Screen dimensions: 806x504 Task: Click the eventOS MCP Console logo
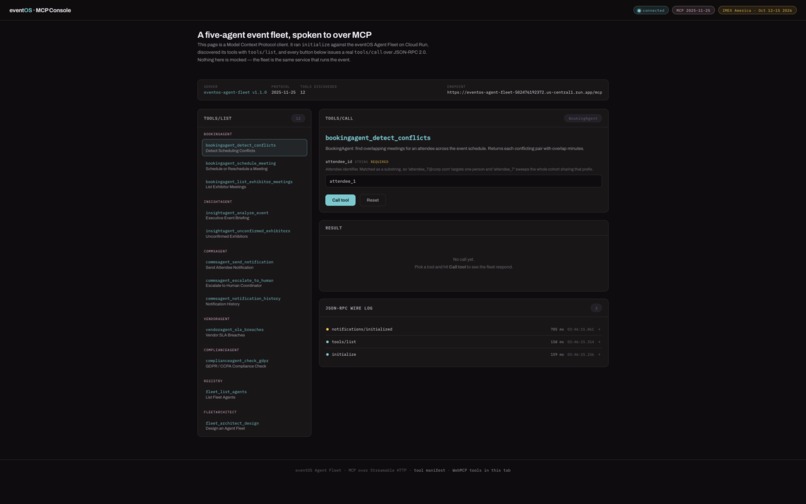coord(40,10)
